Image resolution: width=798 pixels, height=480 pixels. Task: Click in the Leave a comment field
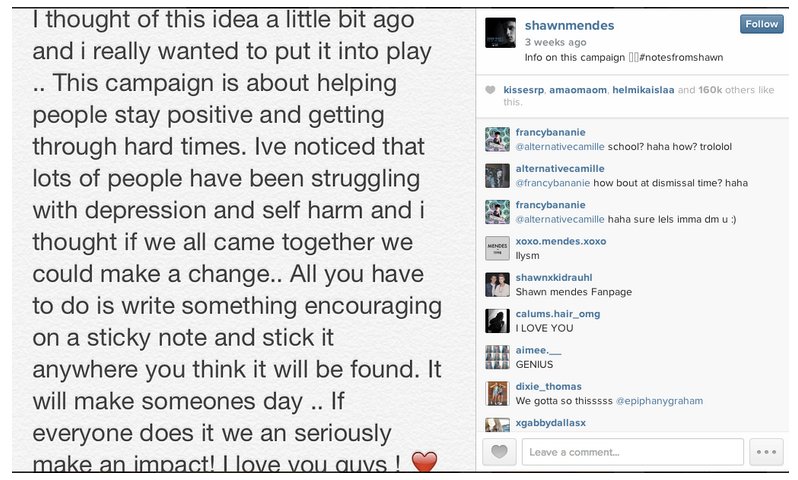click(x=632, y=452)
